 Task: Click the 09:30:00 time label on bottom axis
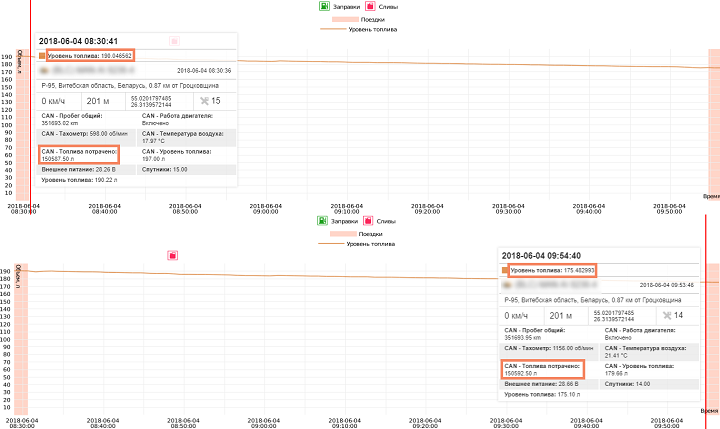pyautogui.click(x=510, y=423)
